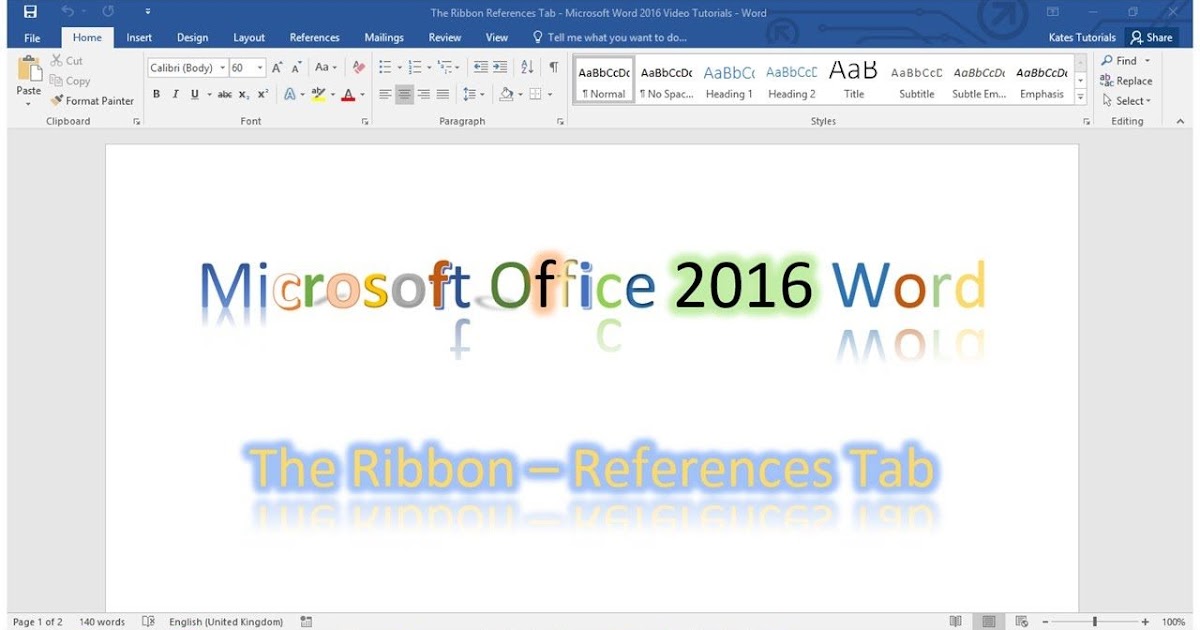Apply the Title style
The height and width of the screenshot is (630, 1200).
click(853, 81)
